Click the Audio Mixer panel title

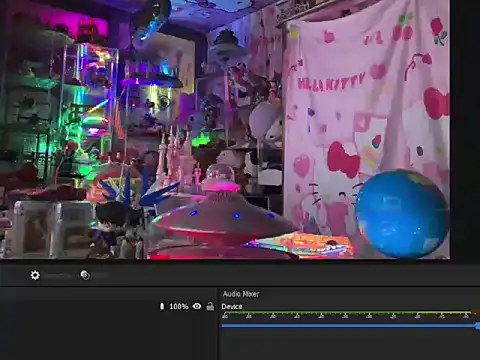pyautogui.click(x=241, y=294)
